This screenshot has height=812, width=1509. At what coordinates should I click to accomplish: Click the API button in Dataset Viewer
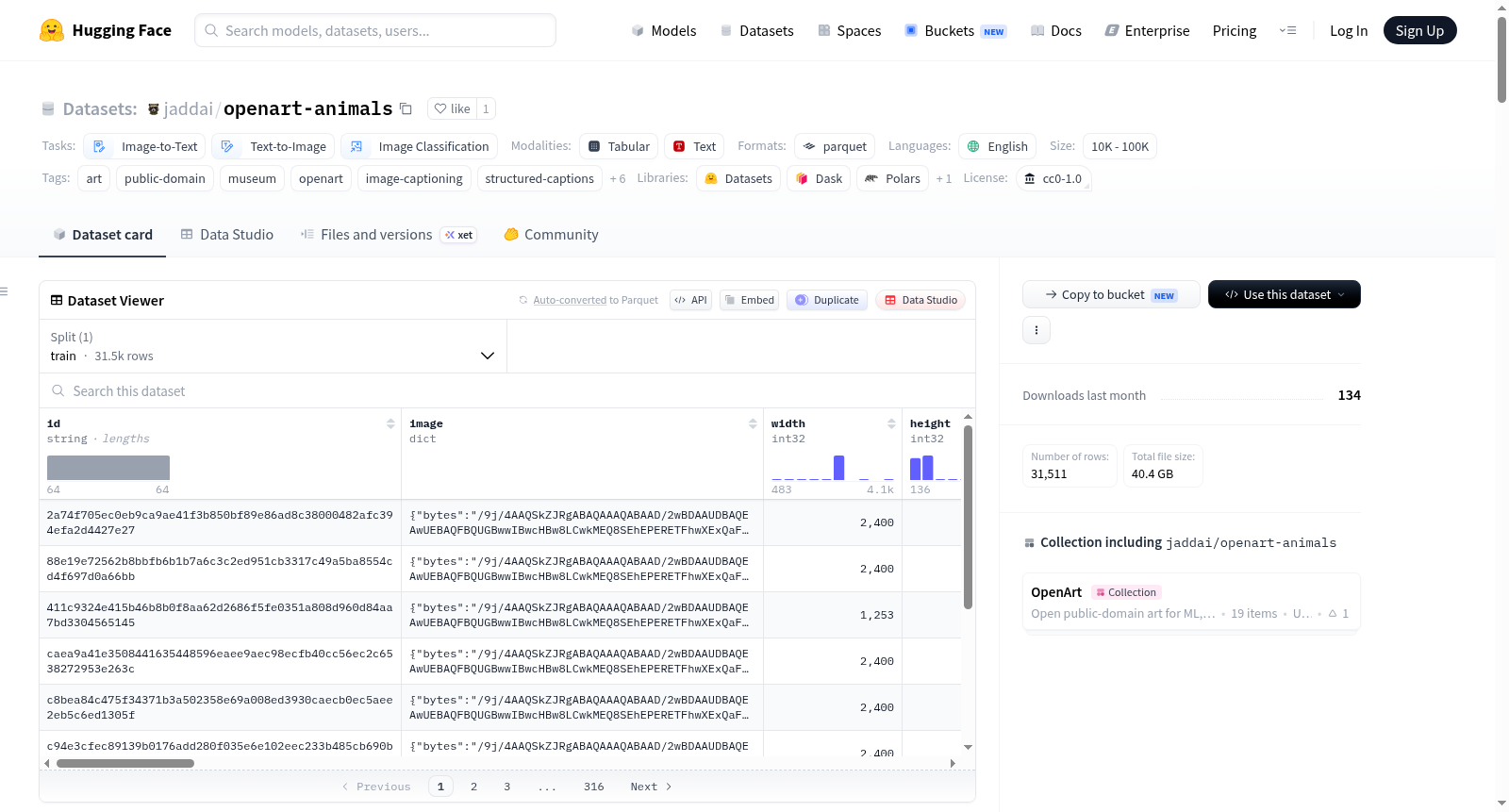tap(690, 300)
